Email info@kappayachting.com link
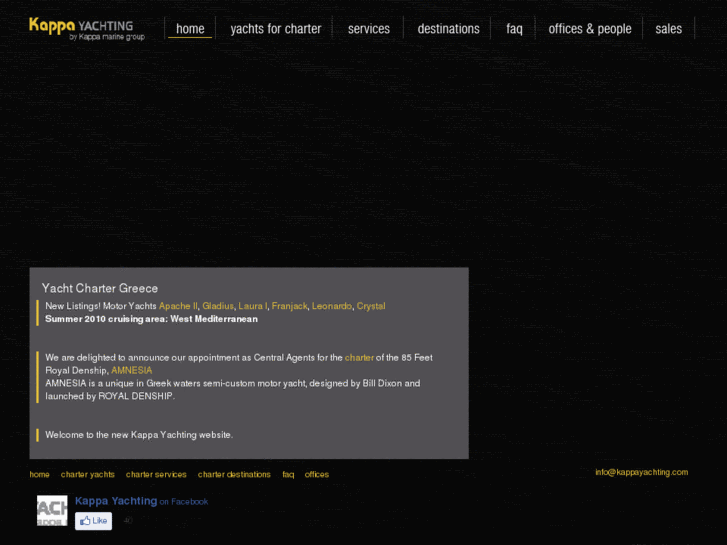727x545 pixels. [642, 472]
